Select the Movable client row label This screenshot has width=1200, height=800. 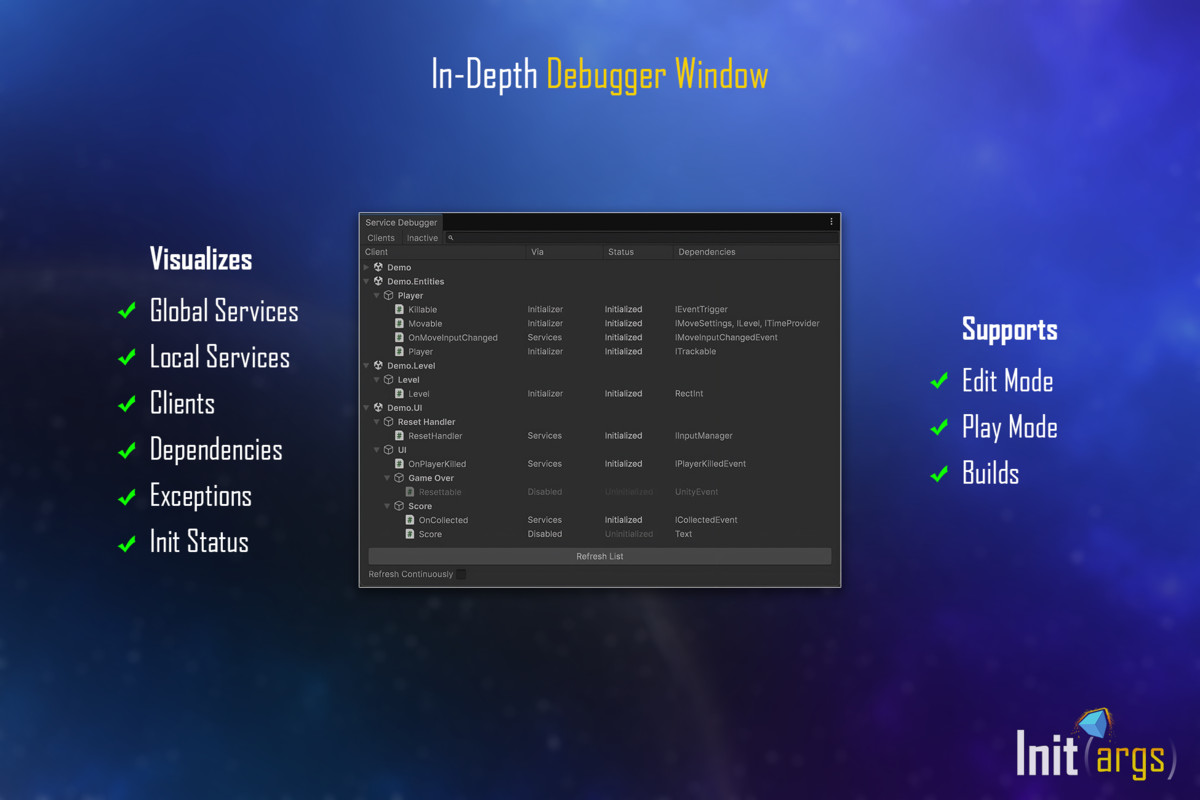[424, 323]
